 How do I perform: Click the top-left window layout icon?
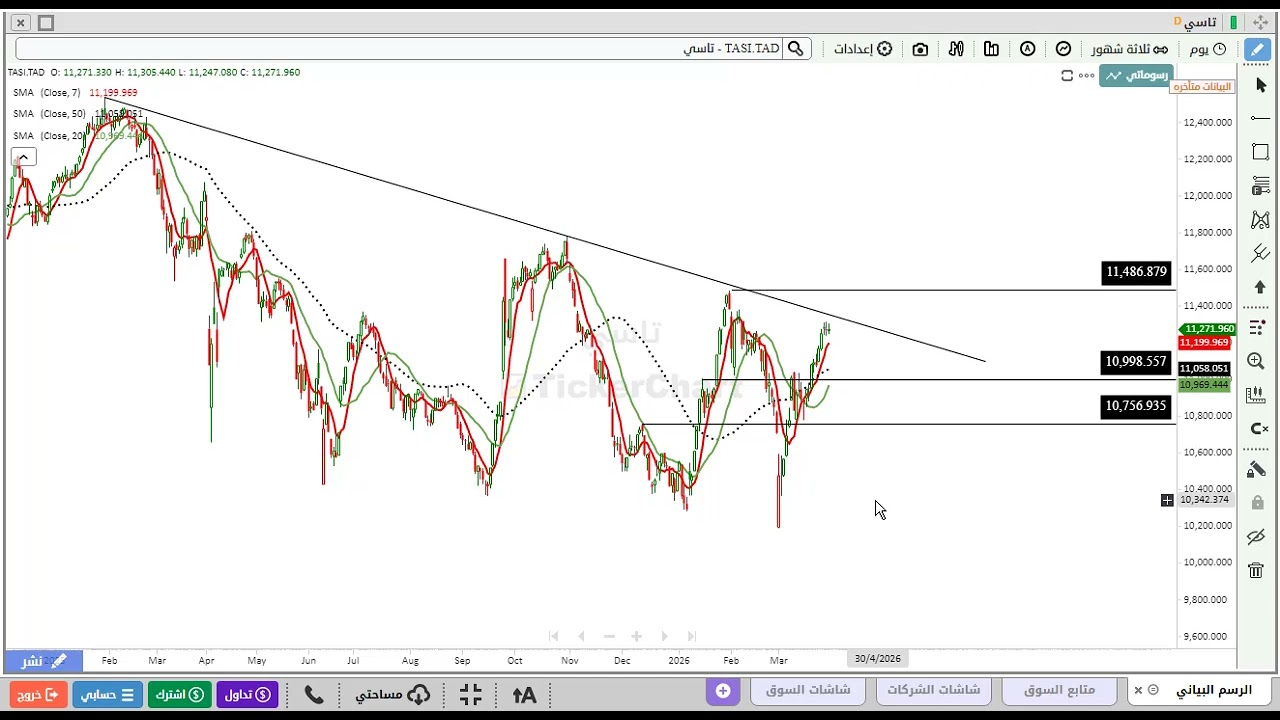(x=45, y=22)
